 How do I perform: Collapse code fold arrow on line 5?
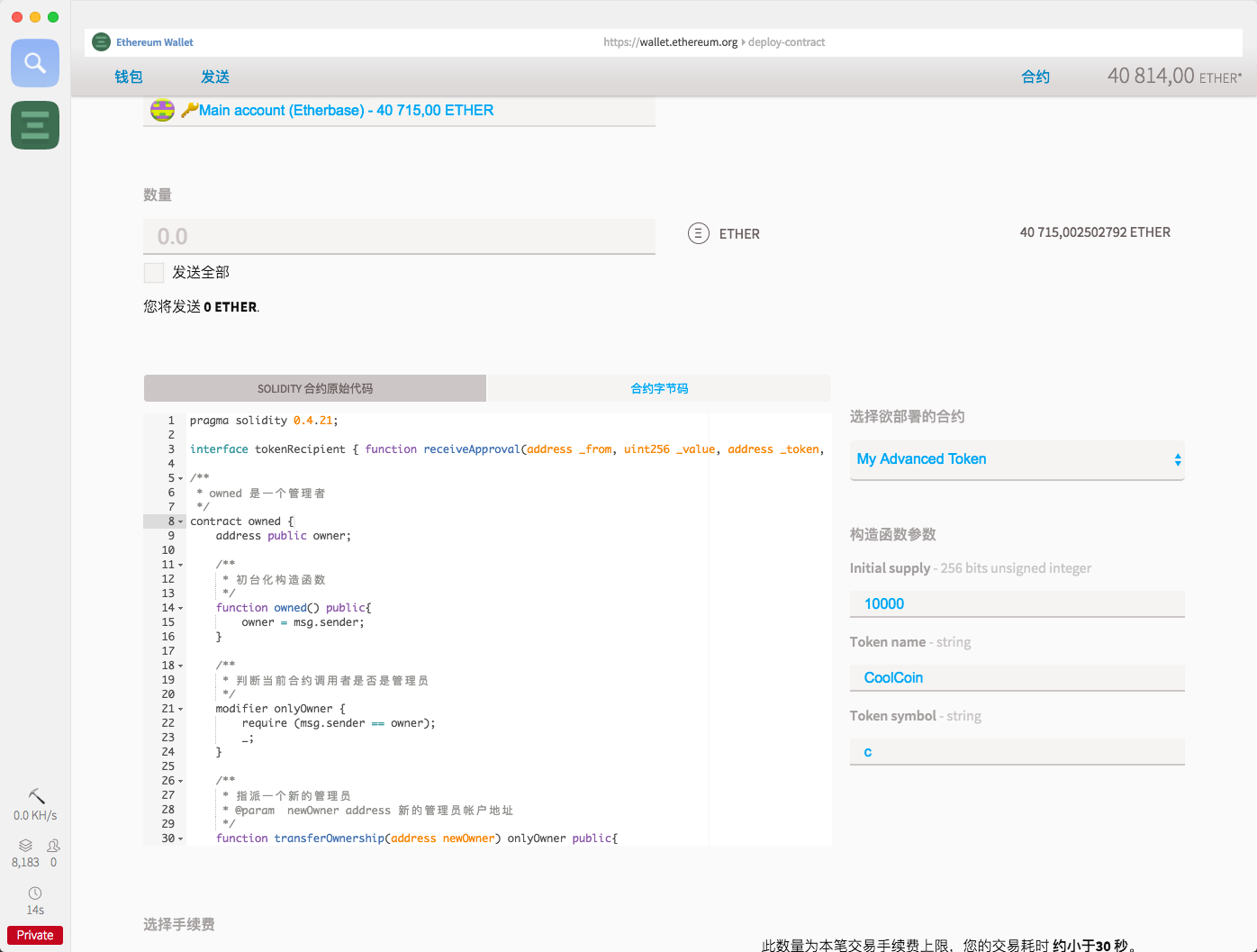tap(180, 479)
